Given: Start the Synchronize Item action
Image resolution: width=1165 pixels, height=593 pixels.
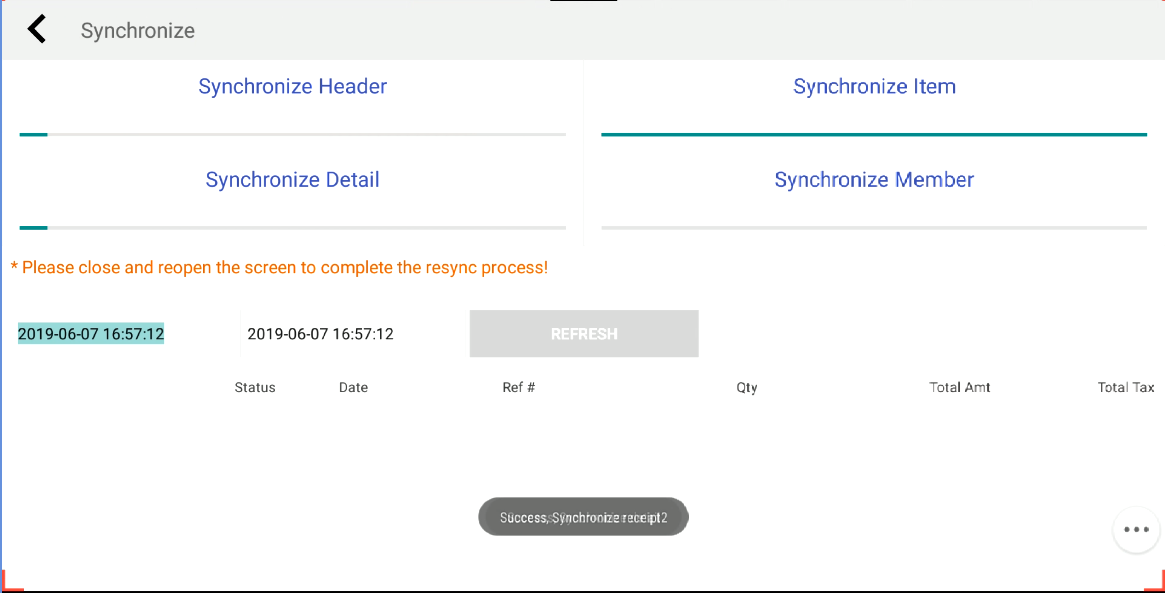Looking at the screenshot, I should pos(874,87).
